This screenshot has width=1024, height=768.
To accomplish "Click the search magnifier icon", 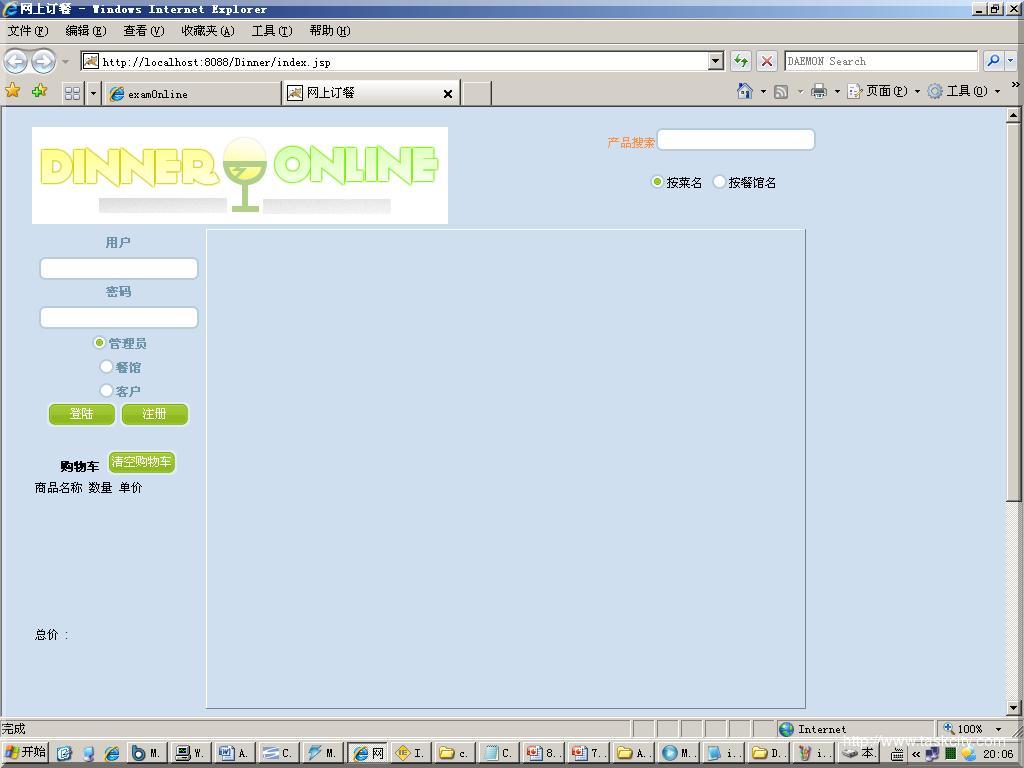I will point(993,61).
